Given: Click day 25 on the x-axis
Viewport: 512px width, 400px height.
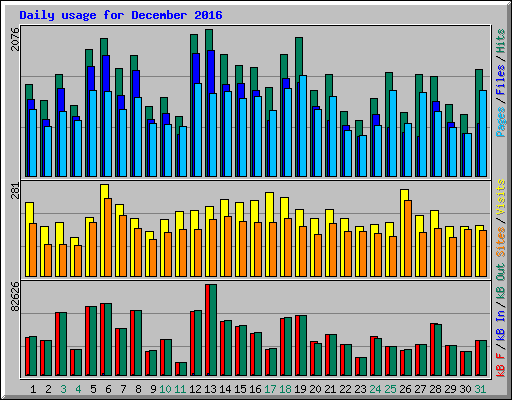Looking at the screenshot, I should (390, 389).
